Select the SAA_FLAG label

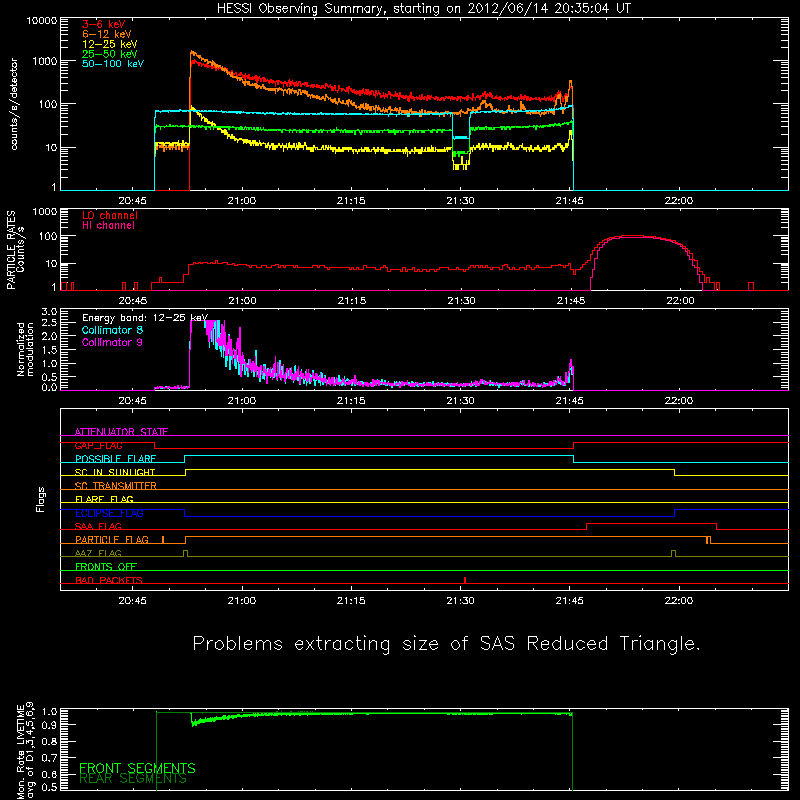tap(98, 527)
